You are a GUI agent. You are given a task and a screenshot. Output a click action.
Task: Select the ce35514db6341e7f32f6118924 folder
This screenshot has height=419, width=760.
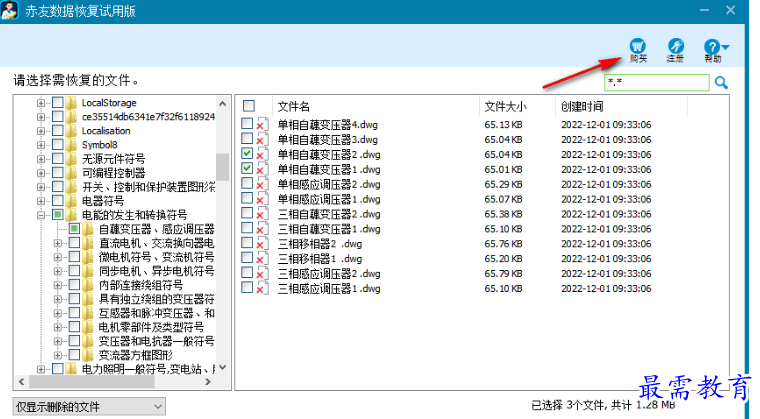pos(148,117)
